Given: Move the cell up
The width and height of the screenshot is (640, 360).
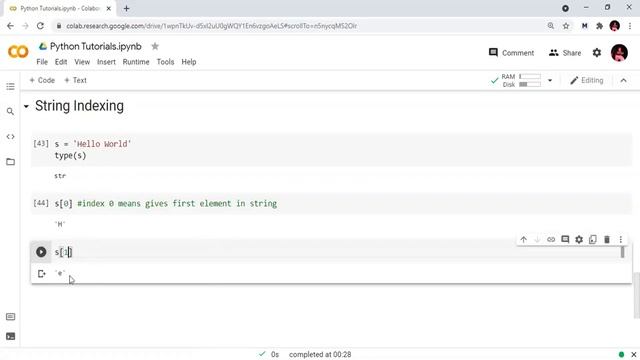Looking at the screenshot, I should [x=524, y=240].
